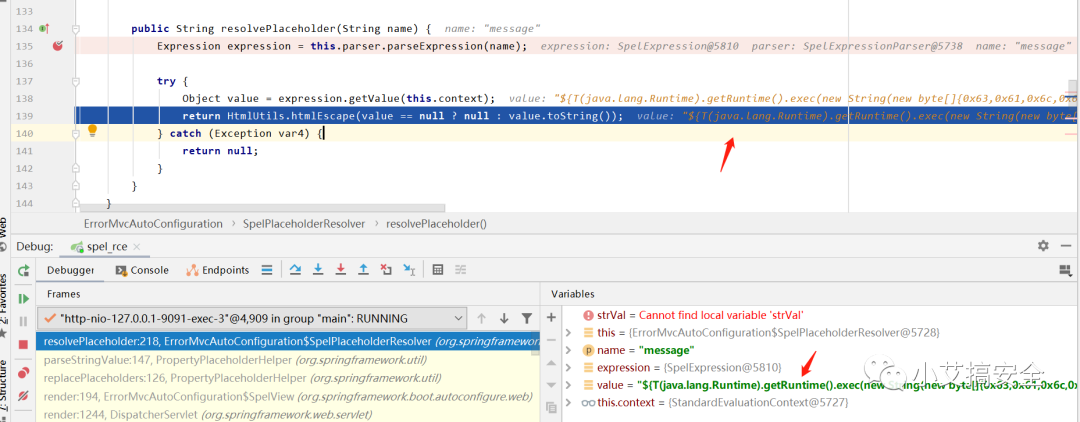Image resolution: width=1080 pixels, height=422 pixels.
Task: Select strVal error watch entry
Action: point(693,315)
